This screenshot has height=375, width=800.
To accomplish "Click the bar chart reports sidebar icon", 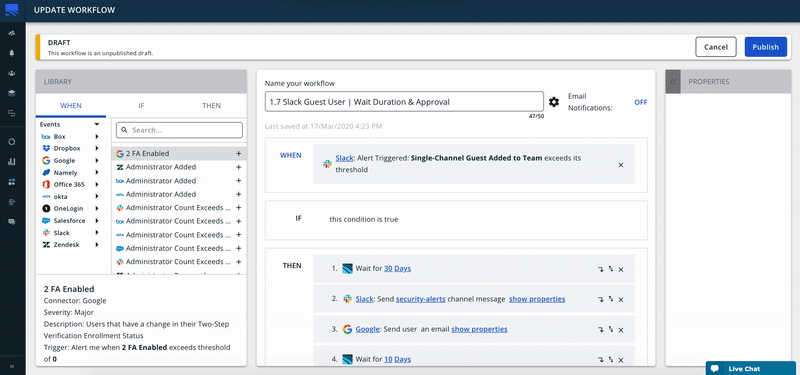I will [12, 162].
